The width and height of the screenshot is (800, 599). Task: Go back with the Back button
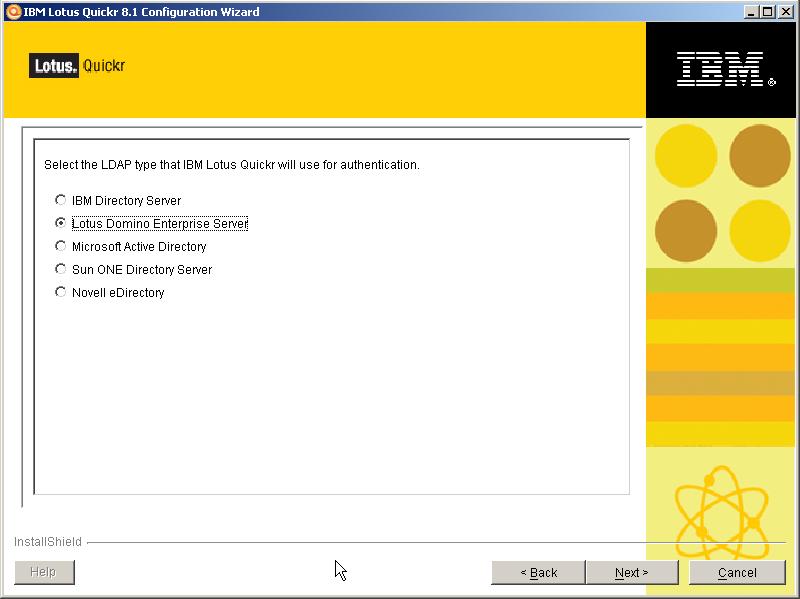538,572
